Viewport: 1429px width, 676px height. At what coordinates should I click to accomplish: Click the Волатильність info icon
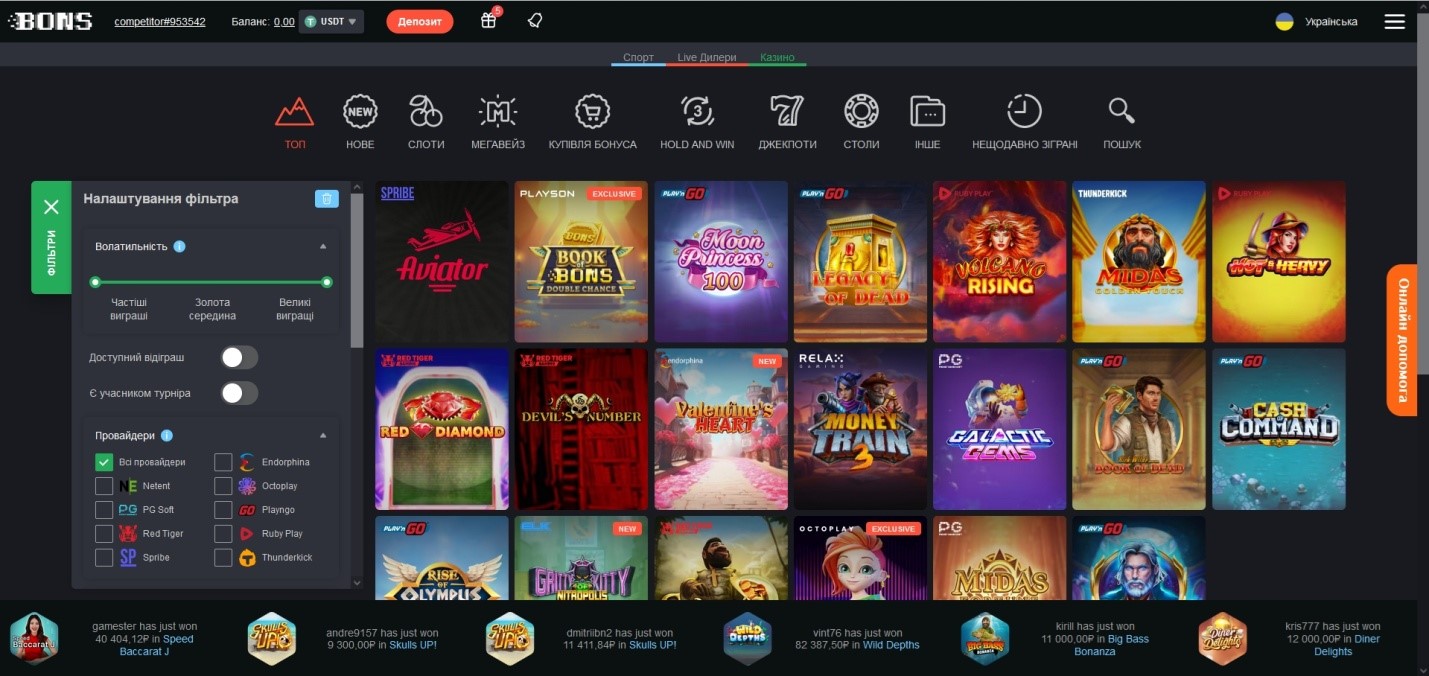(x=179, y=246)
